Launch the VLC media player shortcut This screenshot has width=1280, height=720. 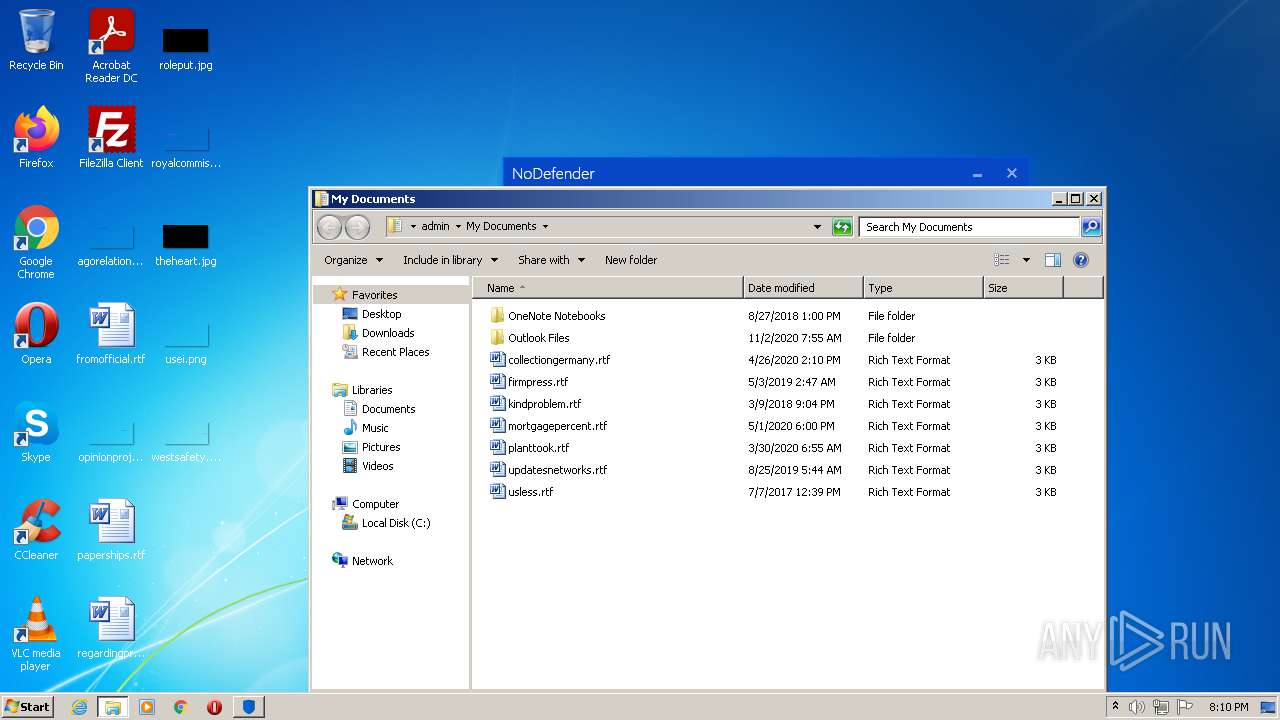coord(36,634)
